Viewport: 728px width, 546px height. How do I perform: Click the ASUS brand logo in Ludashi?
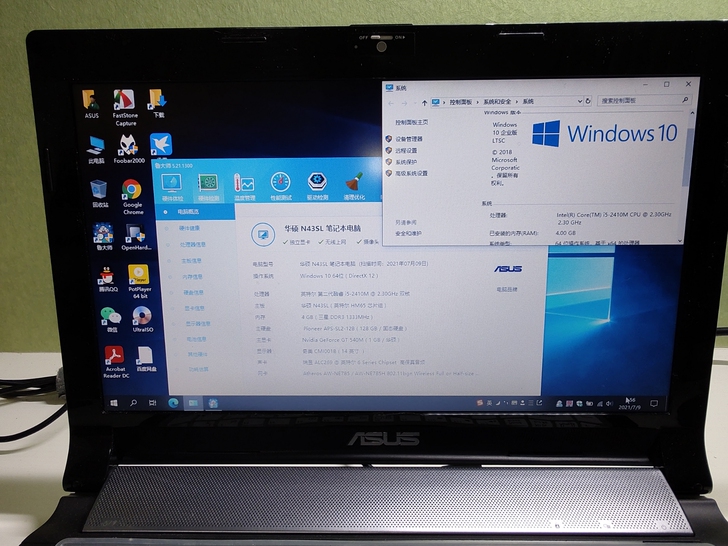pos(508,269)
